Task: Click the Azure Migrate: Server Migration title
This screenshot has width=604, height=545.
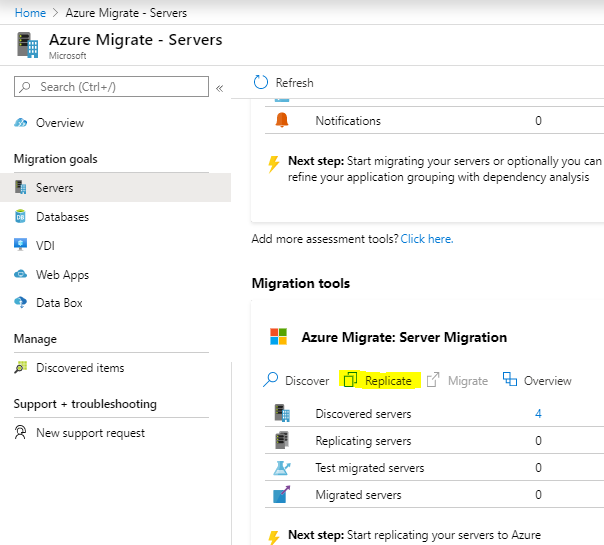Action: click(404, 337)
